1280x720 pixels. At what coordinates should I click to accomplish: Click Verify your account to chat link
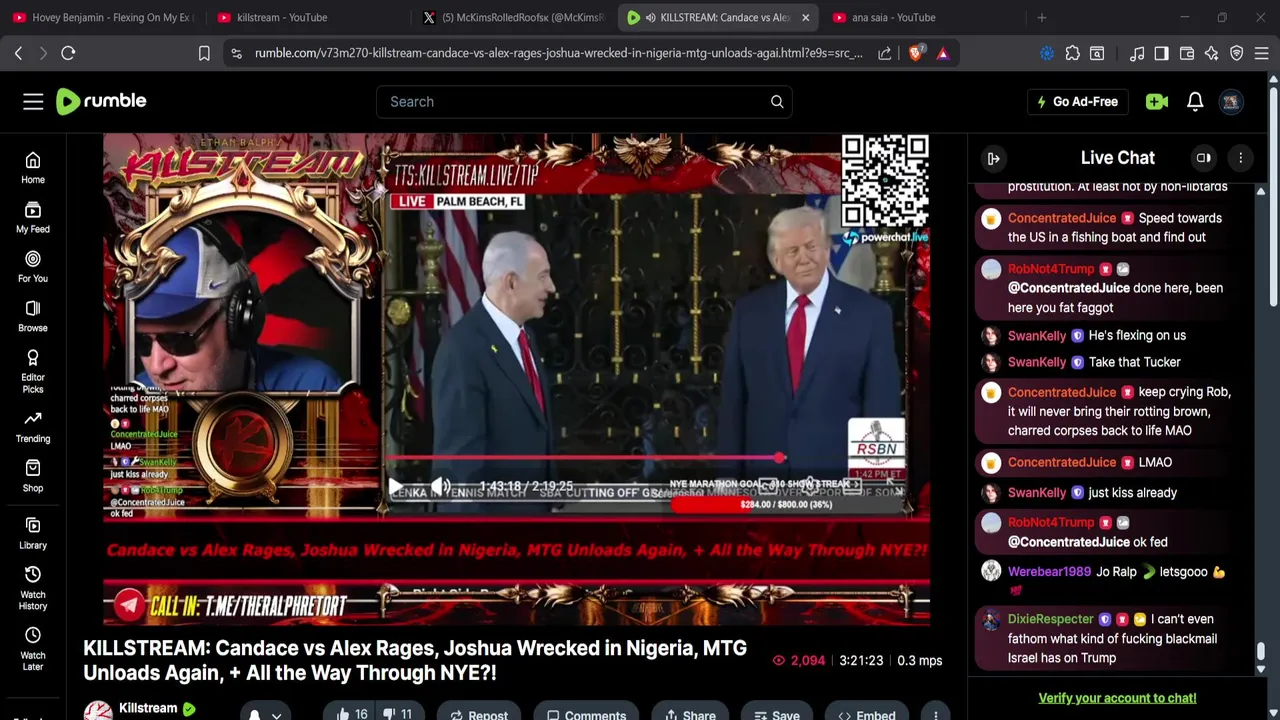[x=1117, y=698]
